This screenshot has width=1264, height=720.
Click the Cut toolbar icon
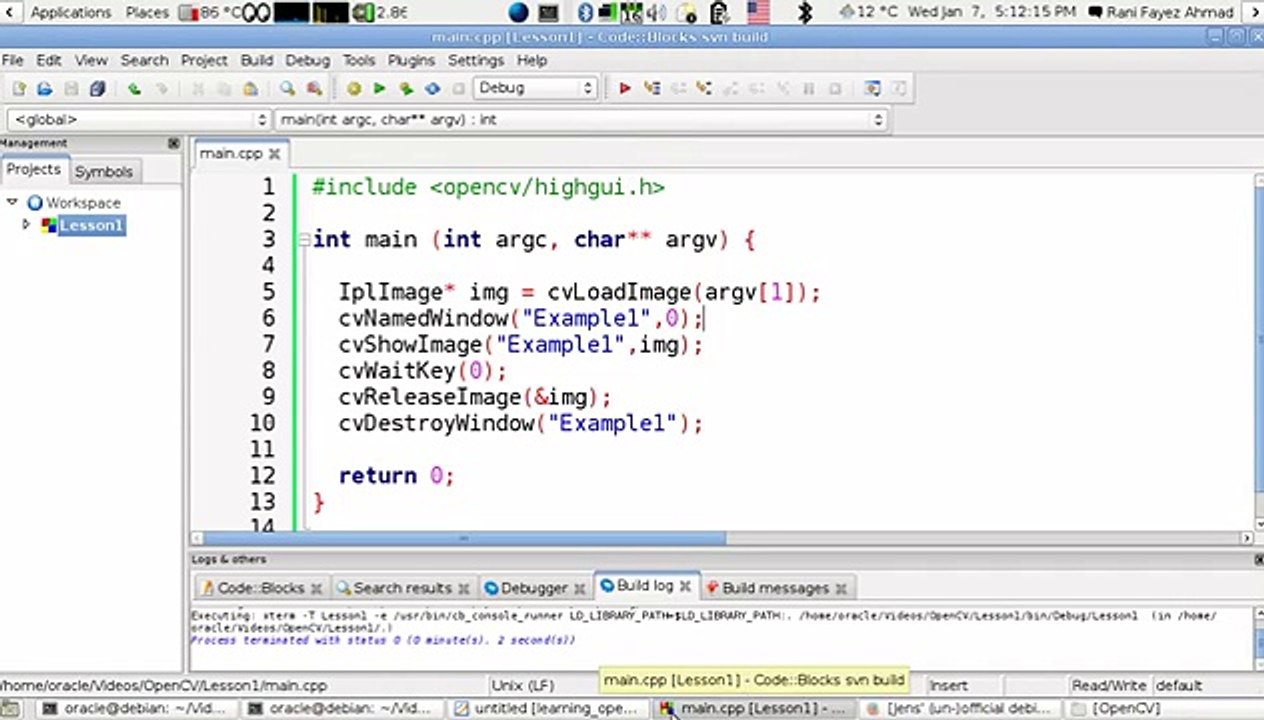coord(198,88)
